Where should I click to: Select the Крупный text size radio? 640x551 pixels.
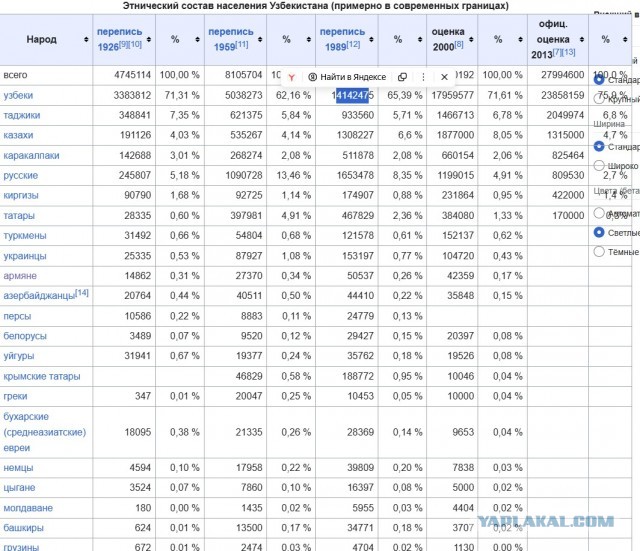[x=599, y=99]
